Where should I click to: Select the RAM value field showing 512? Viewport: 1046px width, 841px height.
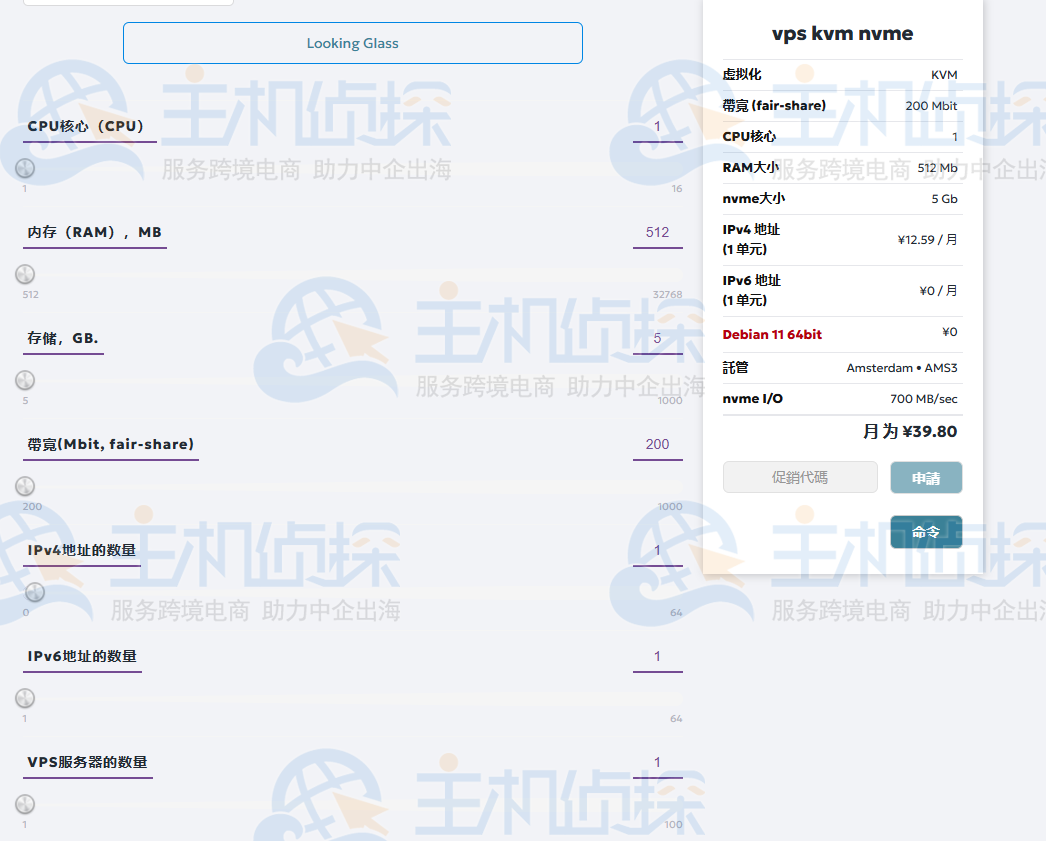coord(657,232)
